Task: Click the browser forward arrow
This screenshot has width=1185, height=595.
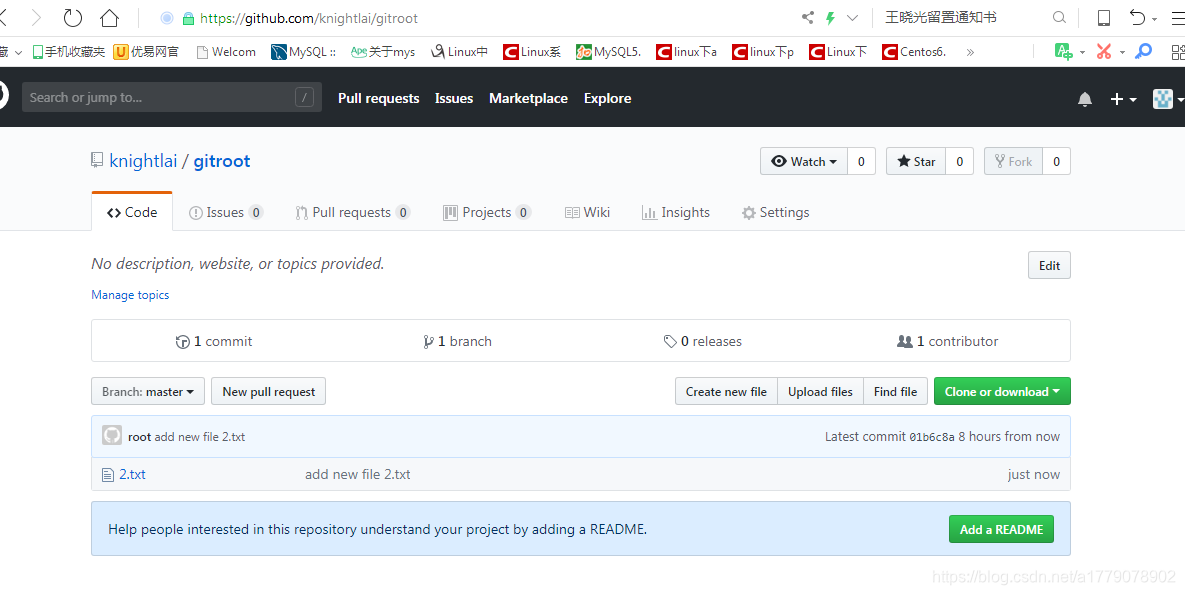Action: [x=36, y=17]
